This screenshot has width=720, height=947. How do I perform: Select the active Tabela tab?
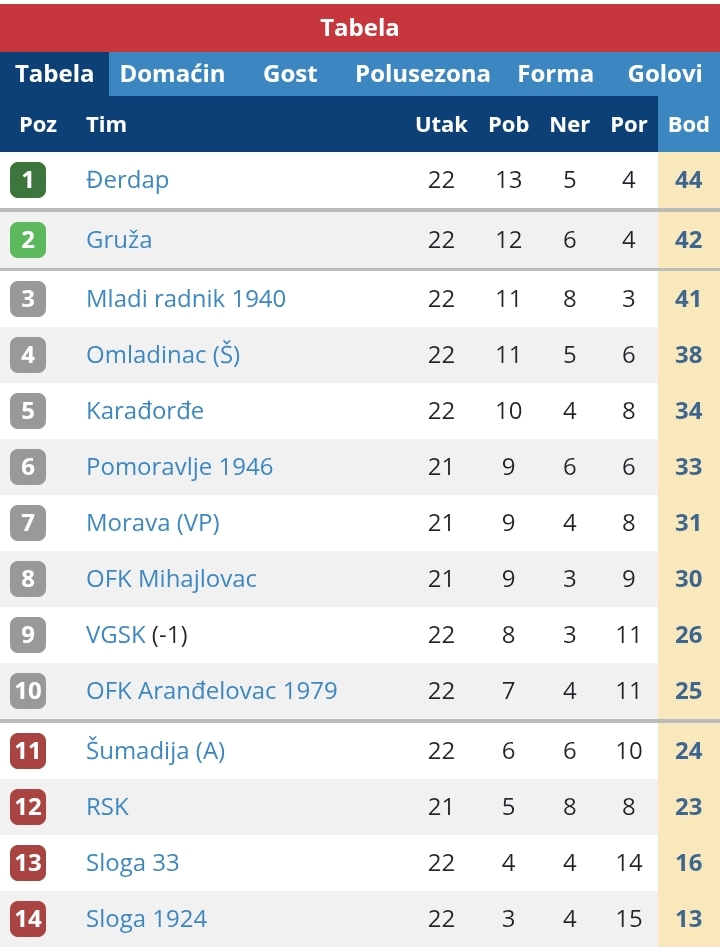click(54, 74)
